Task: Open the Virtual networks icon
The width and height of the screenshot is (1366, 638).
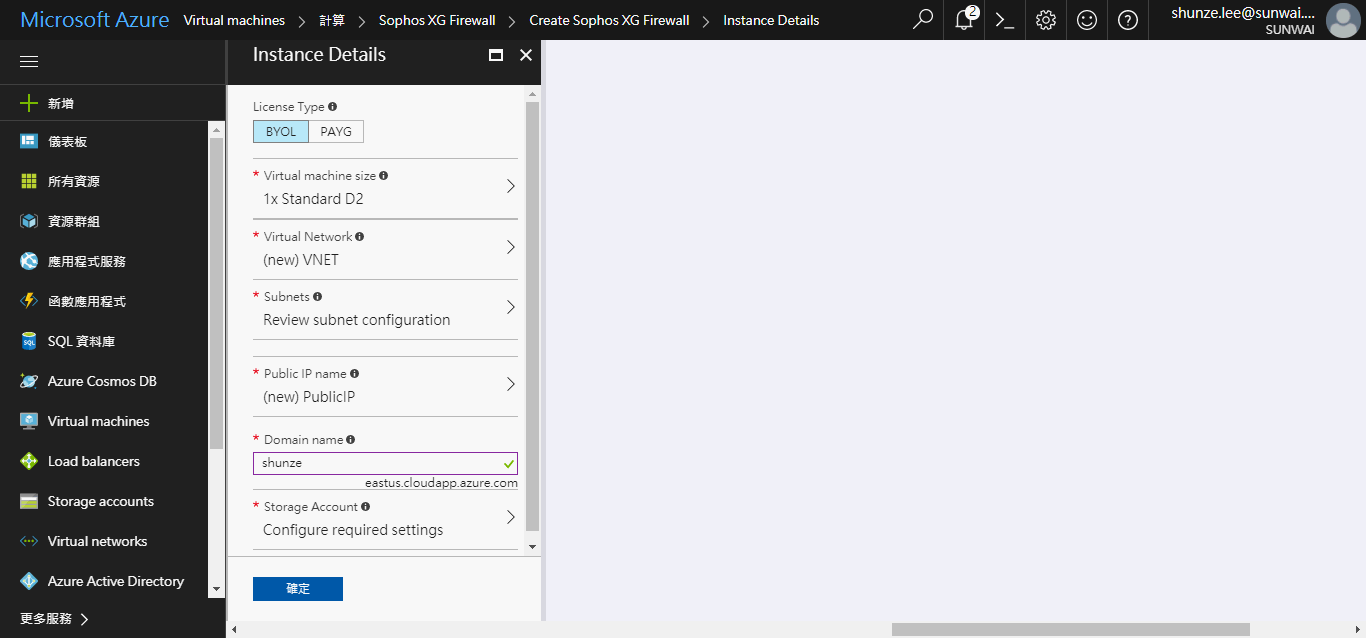Action: [x=29, y=541]
